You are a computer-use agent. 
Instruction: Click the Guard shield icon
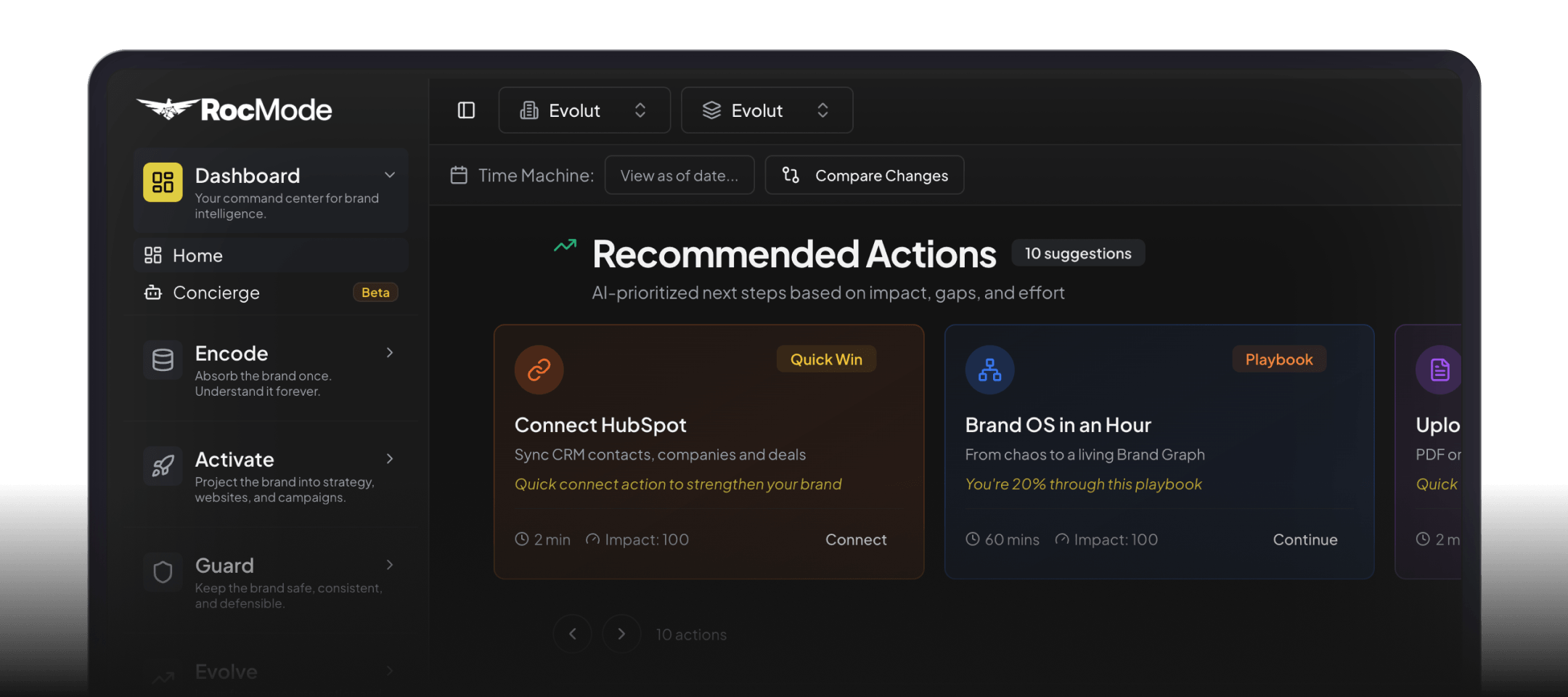click(x=163, y=572)
